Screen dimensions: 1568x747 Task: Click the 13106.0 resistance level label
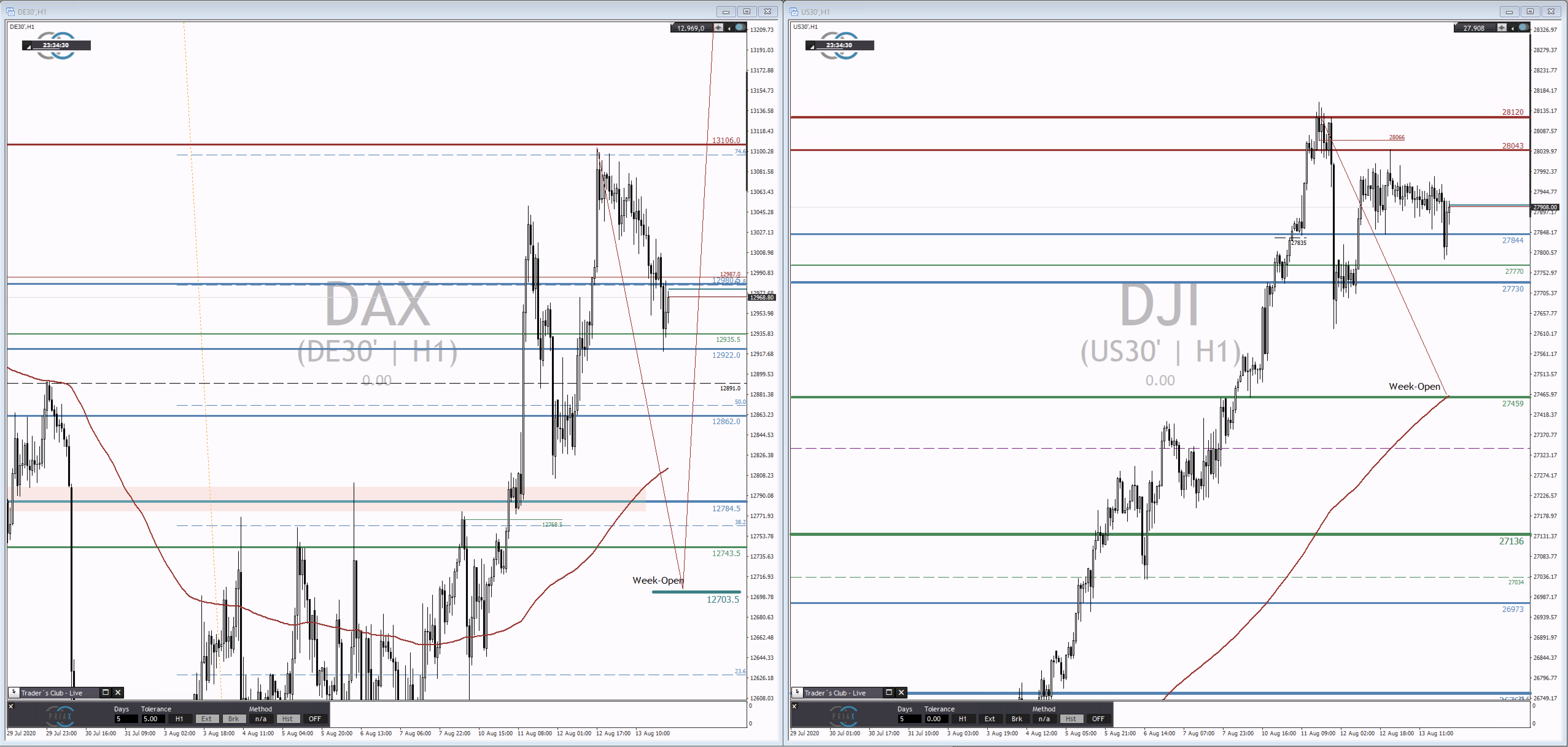tap(726, 140)
